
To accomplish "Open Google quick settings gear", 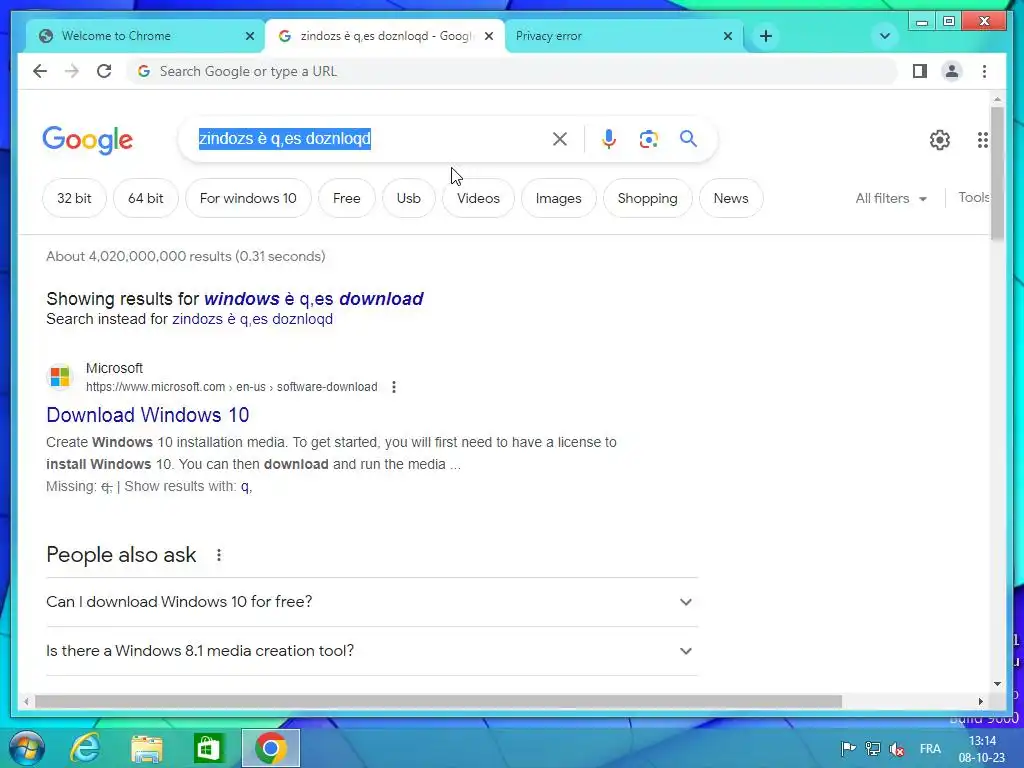I will 939,140.
